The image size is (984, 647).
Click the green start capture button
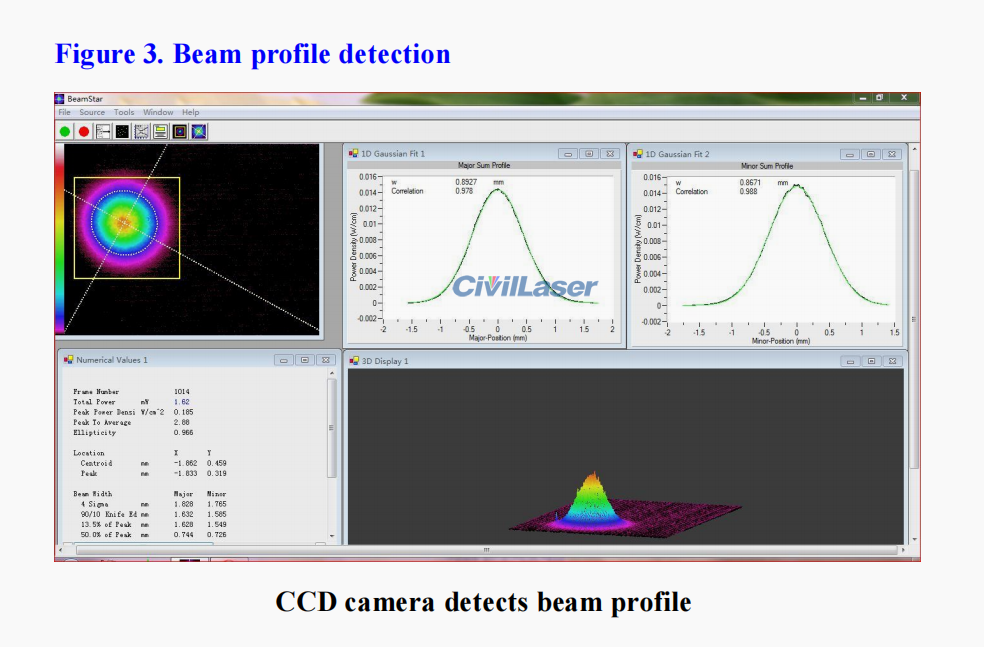point(65,132)
